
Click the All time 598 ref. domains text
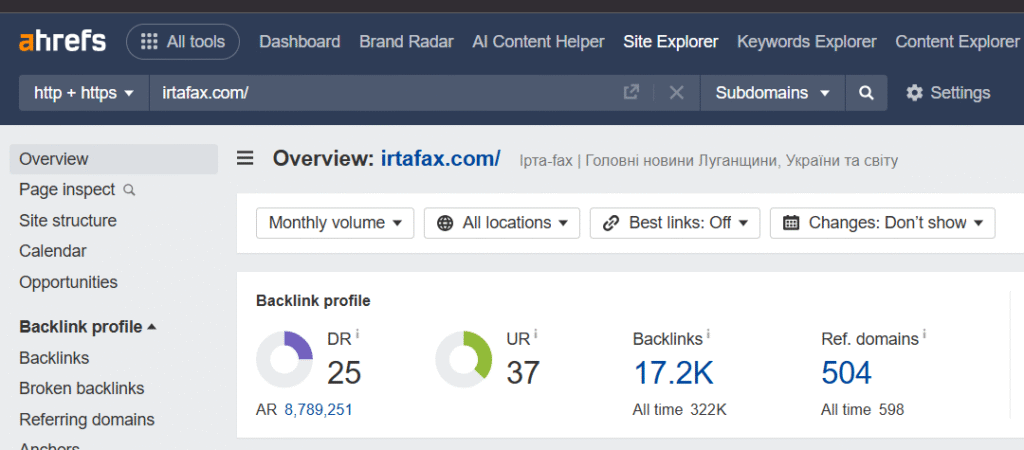click(863, 410)
